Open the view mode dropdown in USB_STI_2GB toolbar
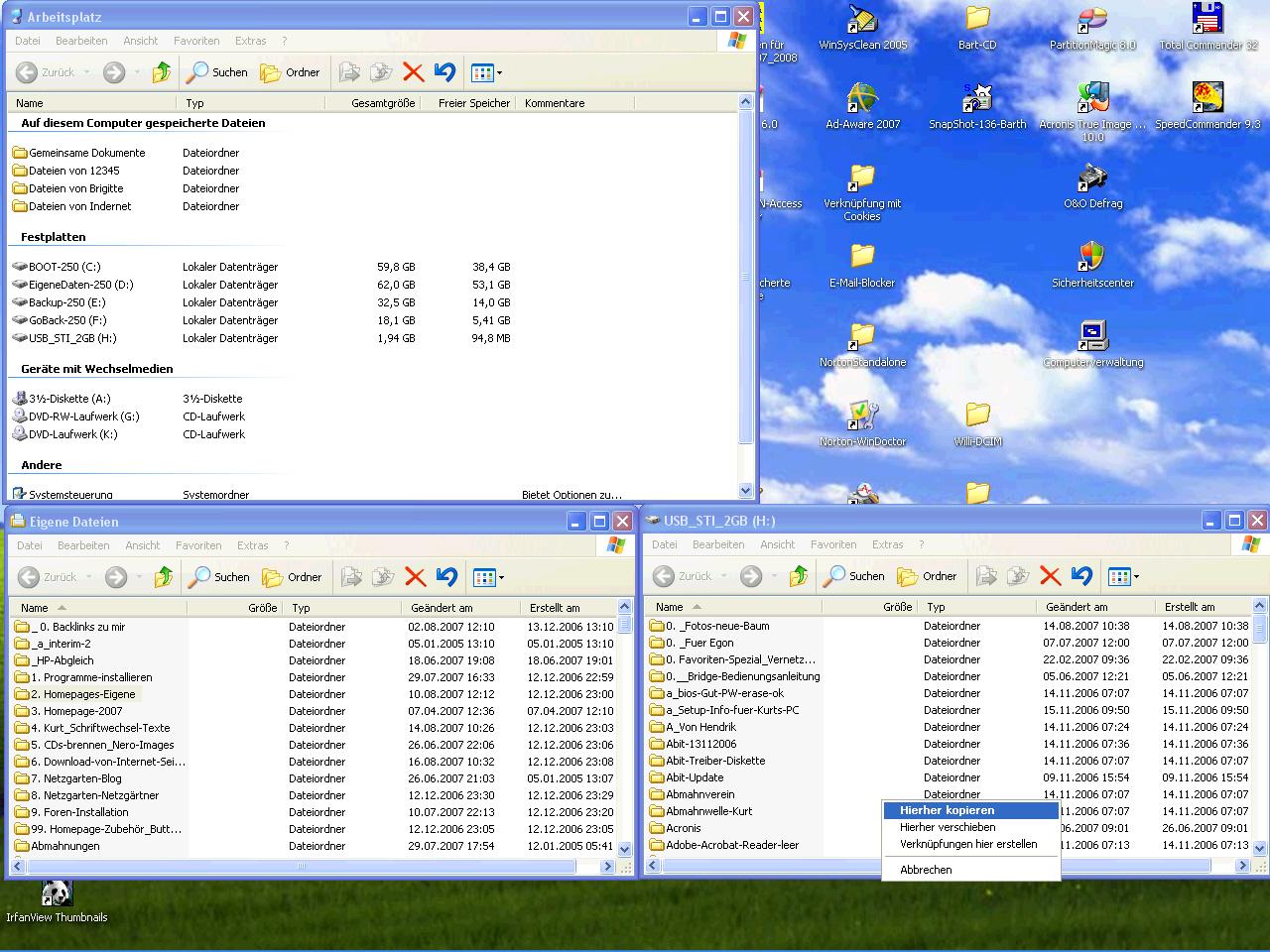Screen dimensions: 1270x952 [1123, 576]
